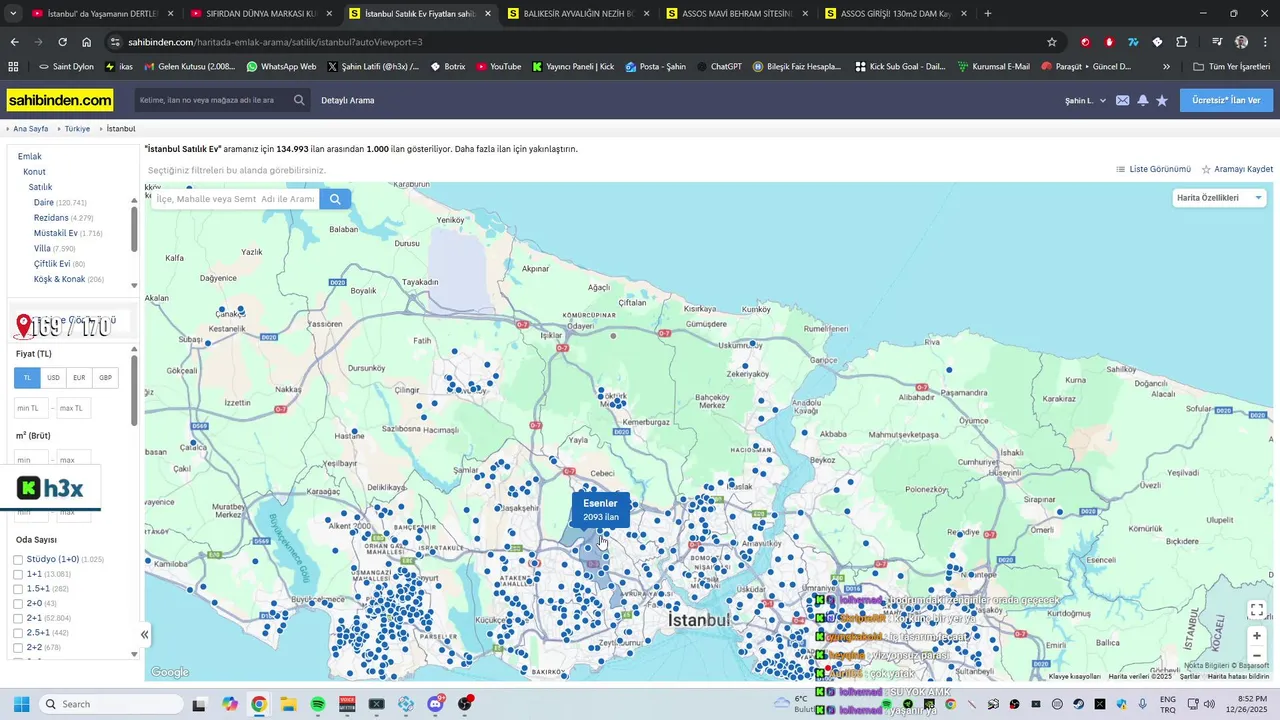Open notifications bell icon in header

1143,100
